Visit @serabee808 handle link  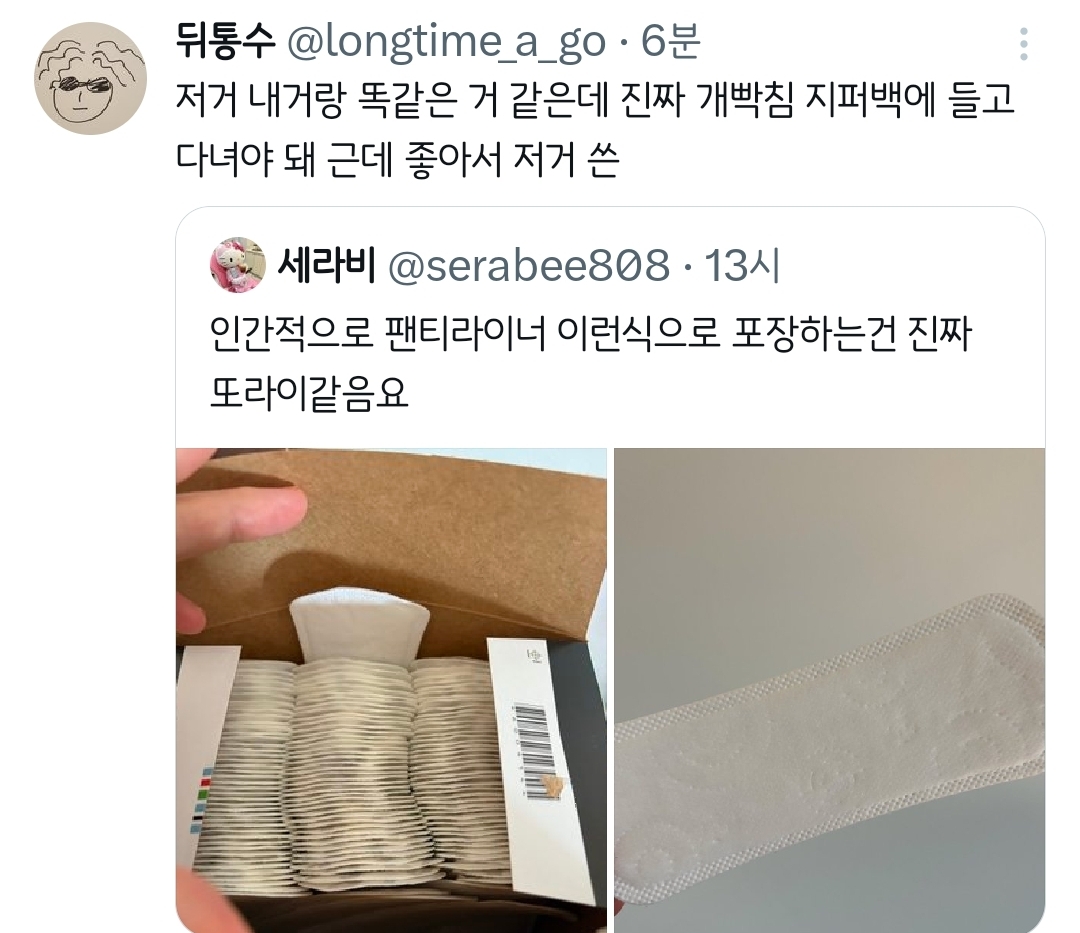coord(529,266)
